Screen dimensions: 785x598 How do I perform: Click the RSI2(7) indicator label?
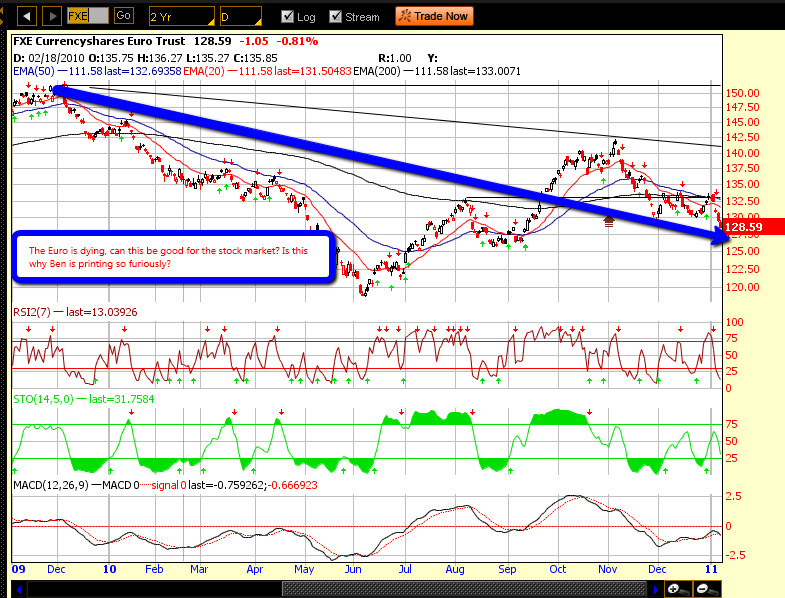(32, 312)
